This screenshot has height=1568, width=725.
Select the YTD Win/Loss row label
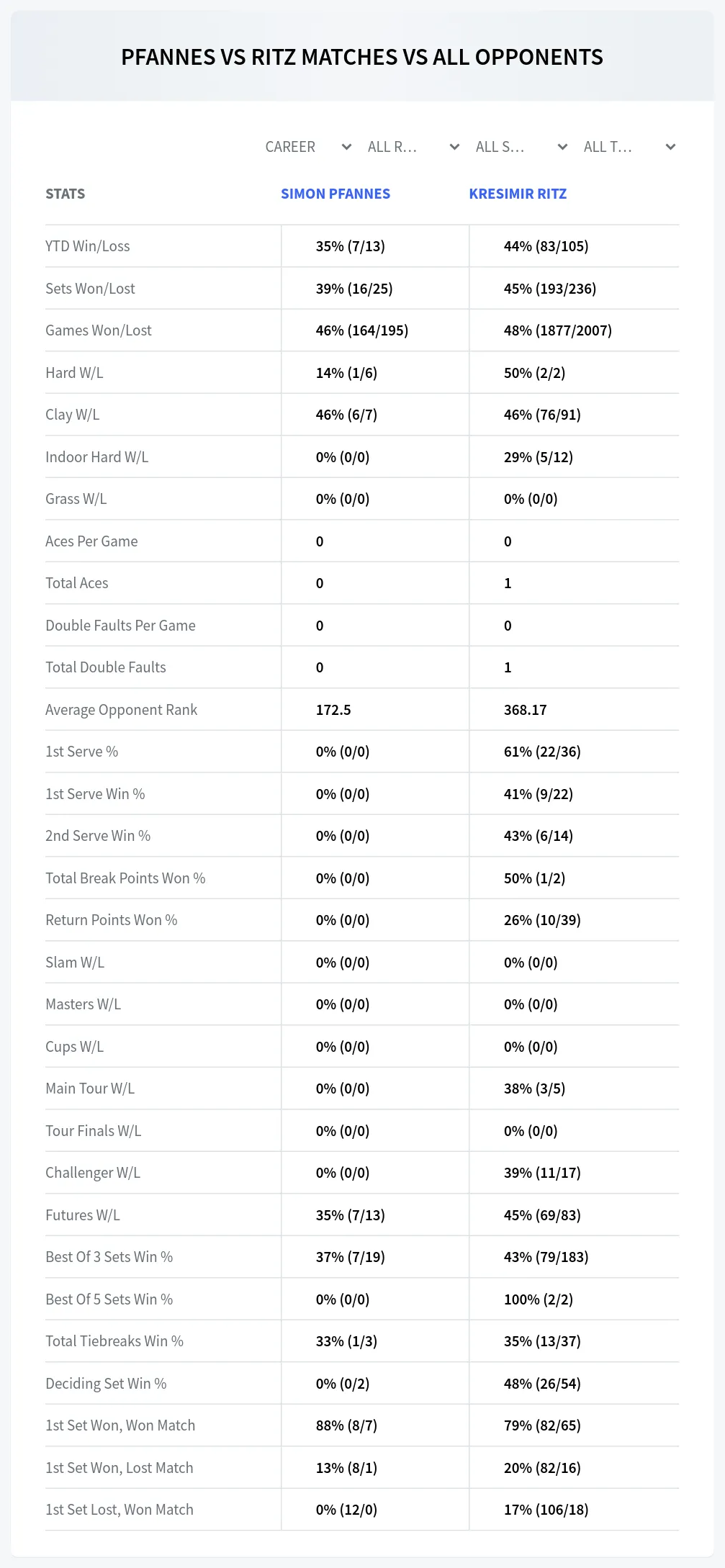tap(88, 246)
